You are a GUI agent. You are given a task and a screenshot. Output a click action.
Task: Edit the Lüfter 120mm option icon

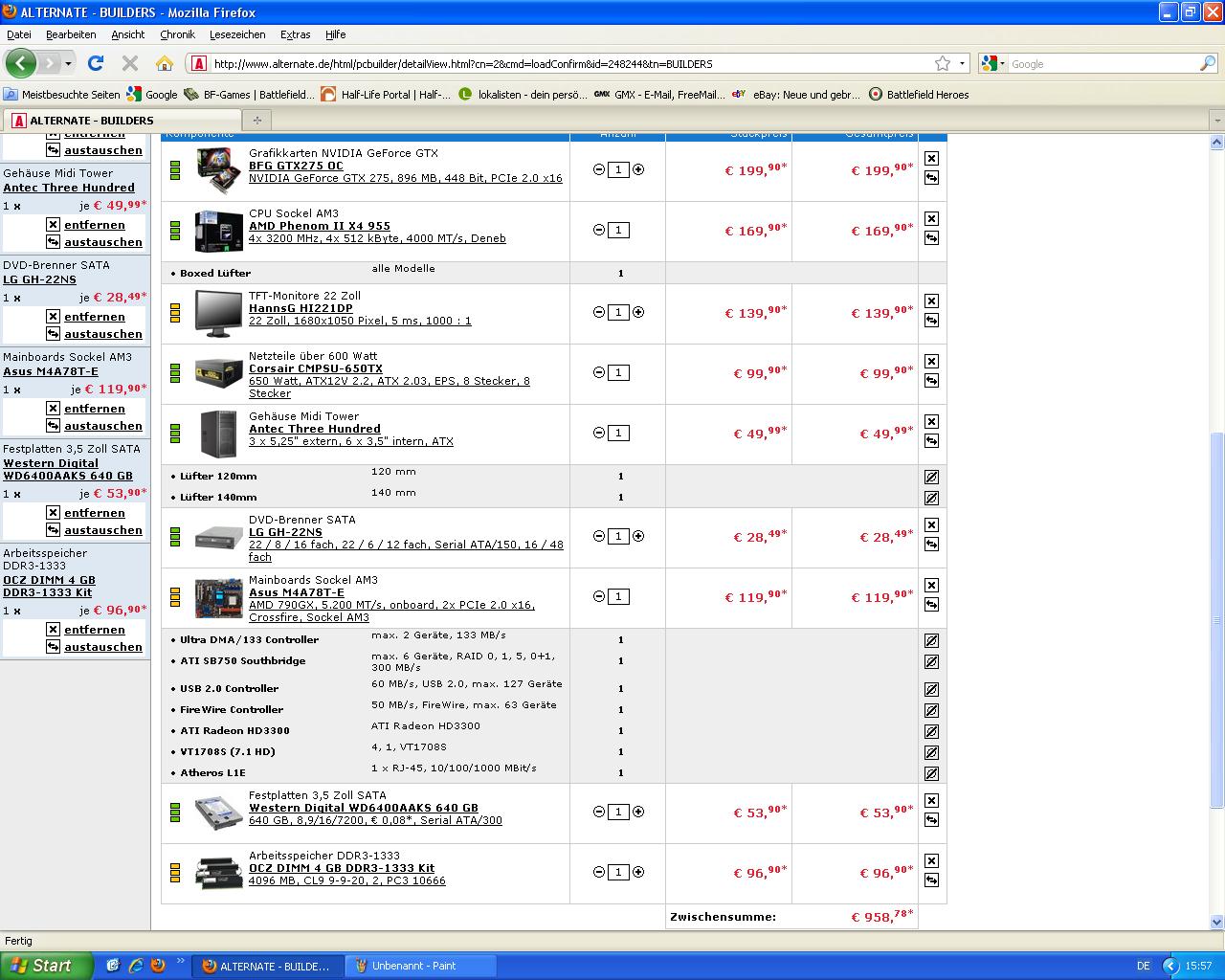pos(931,477)
